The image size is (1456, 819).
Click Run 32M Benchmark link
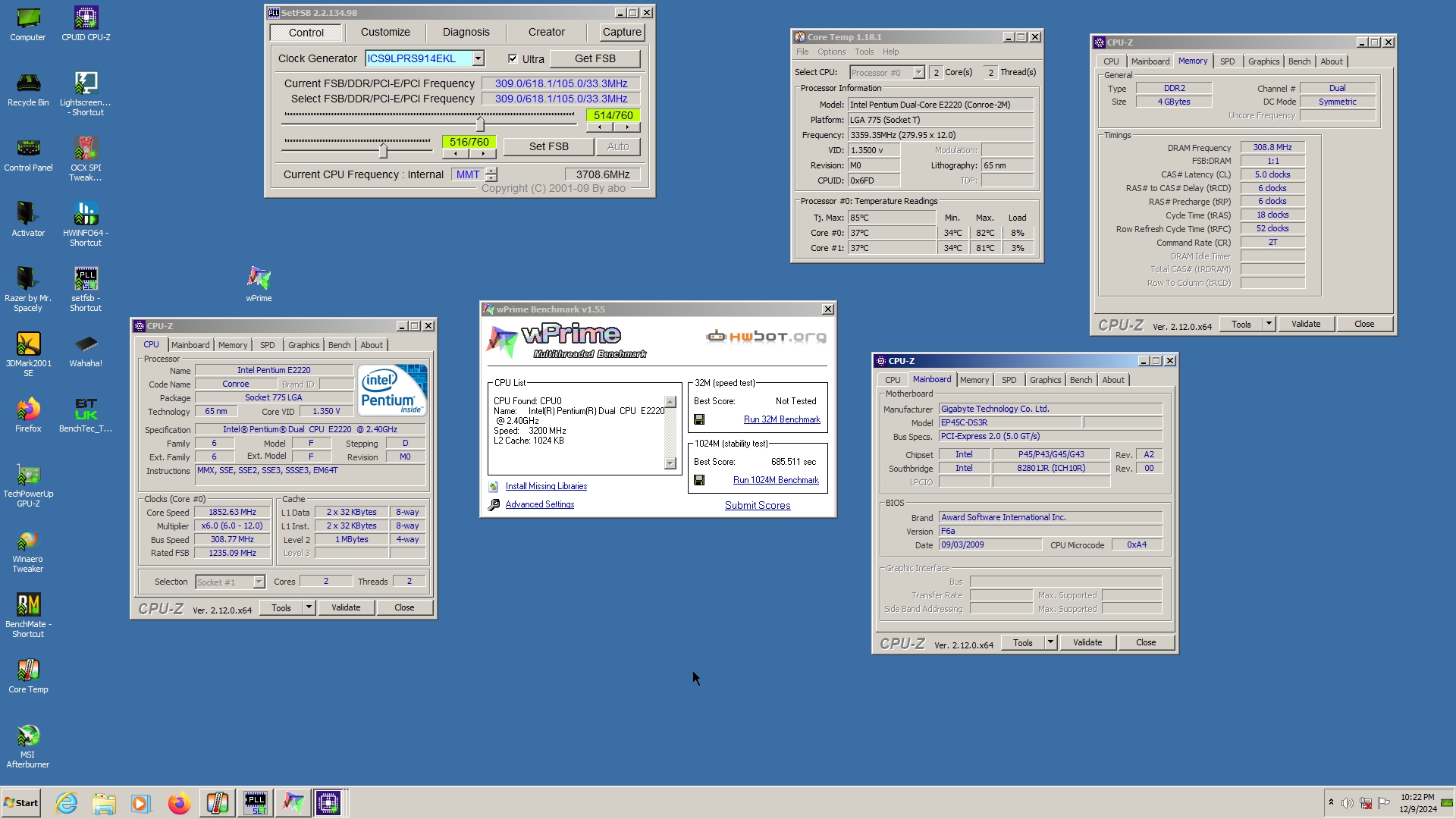782,419
